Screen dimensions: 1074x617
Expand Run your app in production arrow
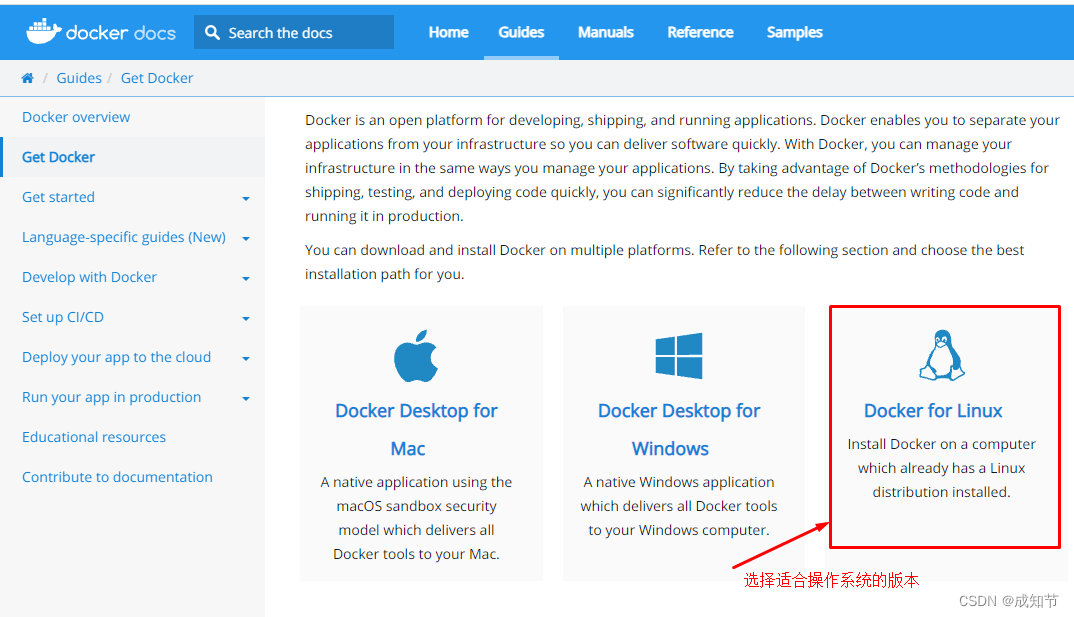pos(246,399)
